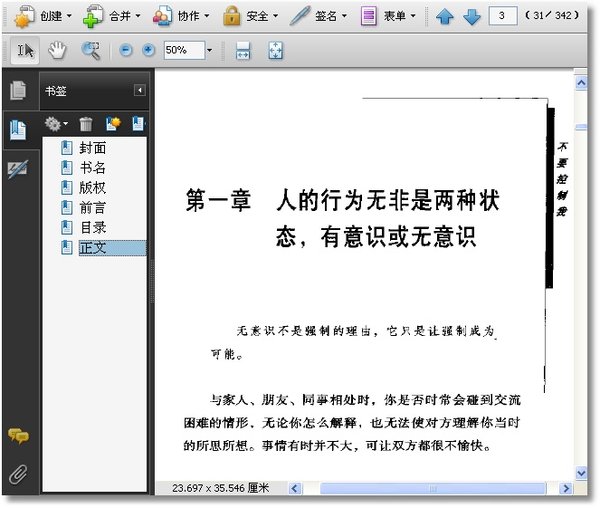Open the Bookmarks panel icon
This screenshot has height=508, width=600.
pyautogui.click(x=18, y=130)
